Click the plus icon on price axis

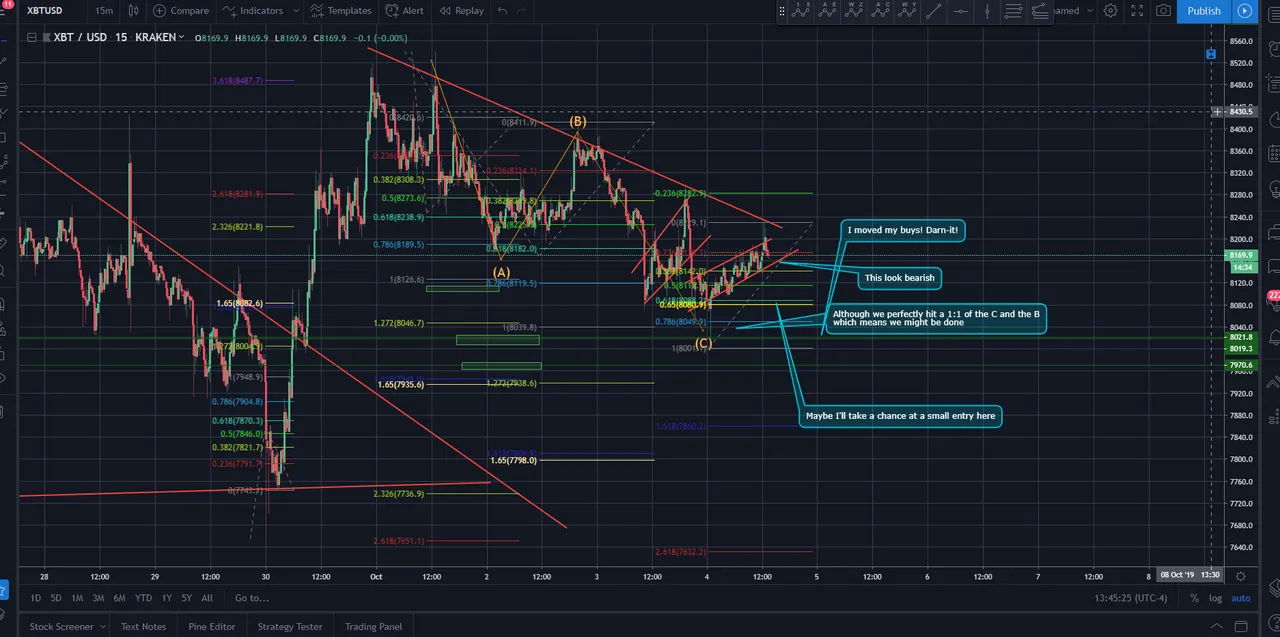coord(1217,112)
